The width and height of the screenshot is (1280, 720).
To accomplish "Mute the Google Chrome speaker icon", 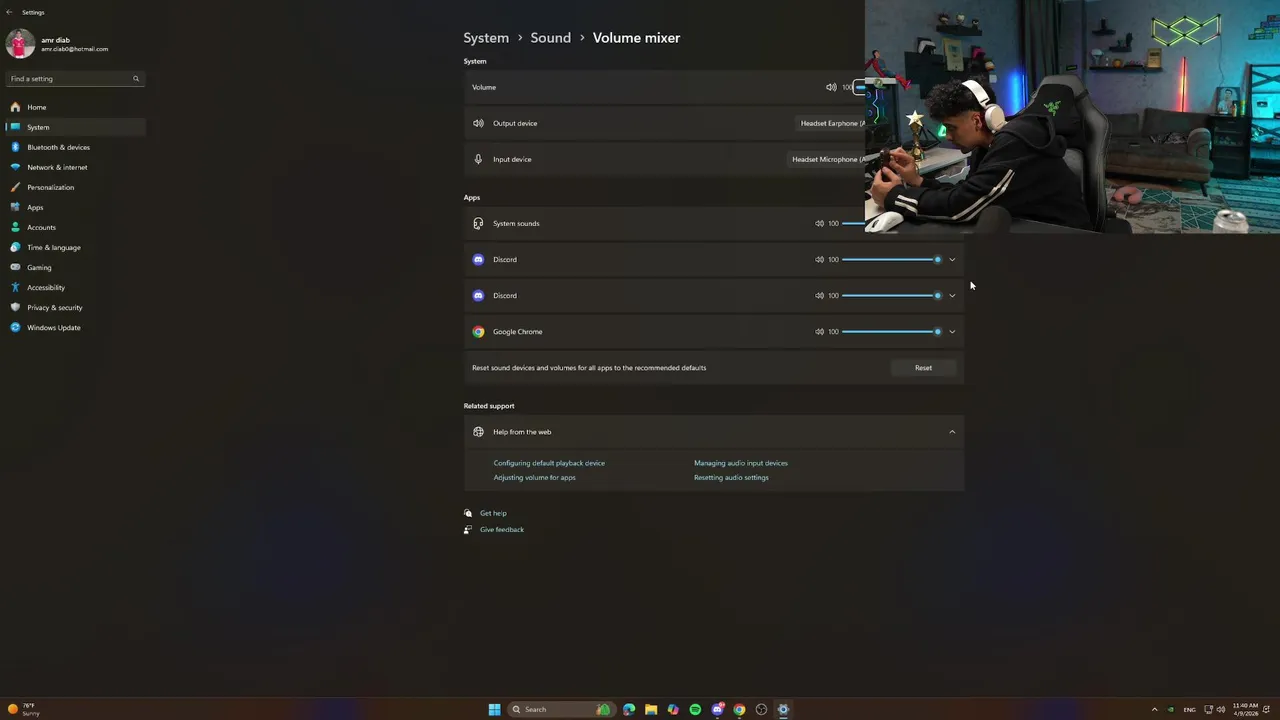I will [819, 331].
